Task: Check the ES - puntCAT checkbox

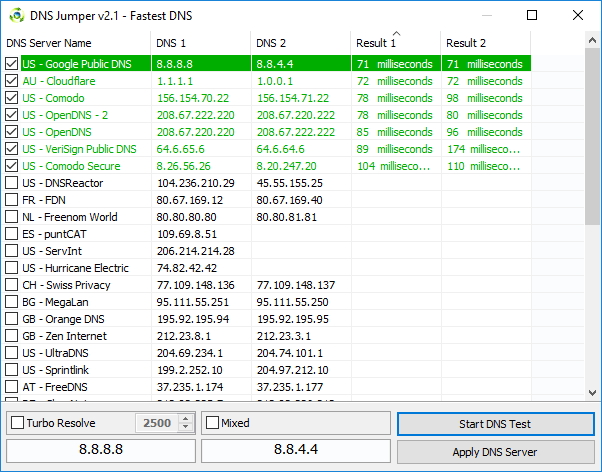Action: tap(12, 234)
